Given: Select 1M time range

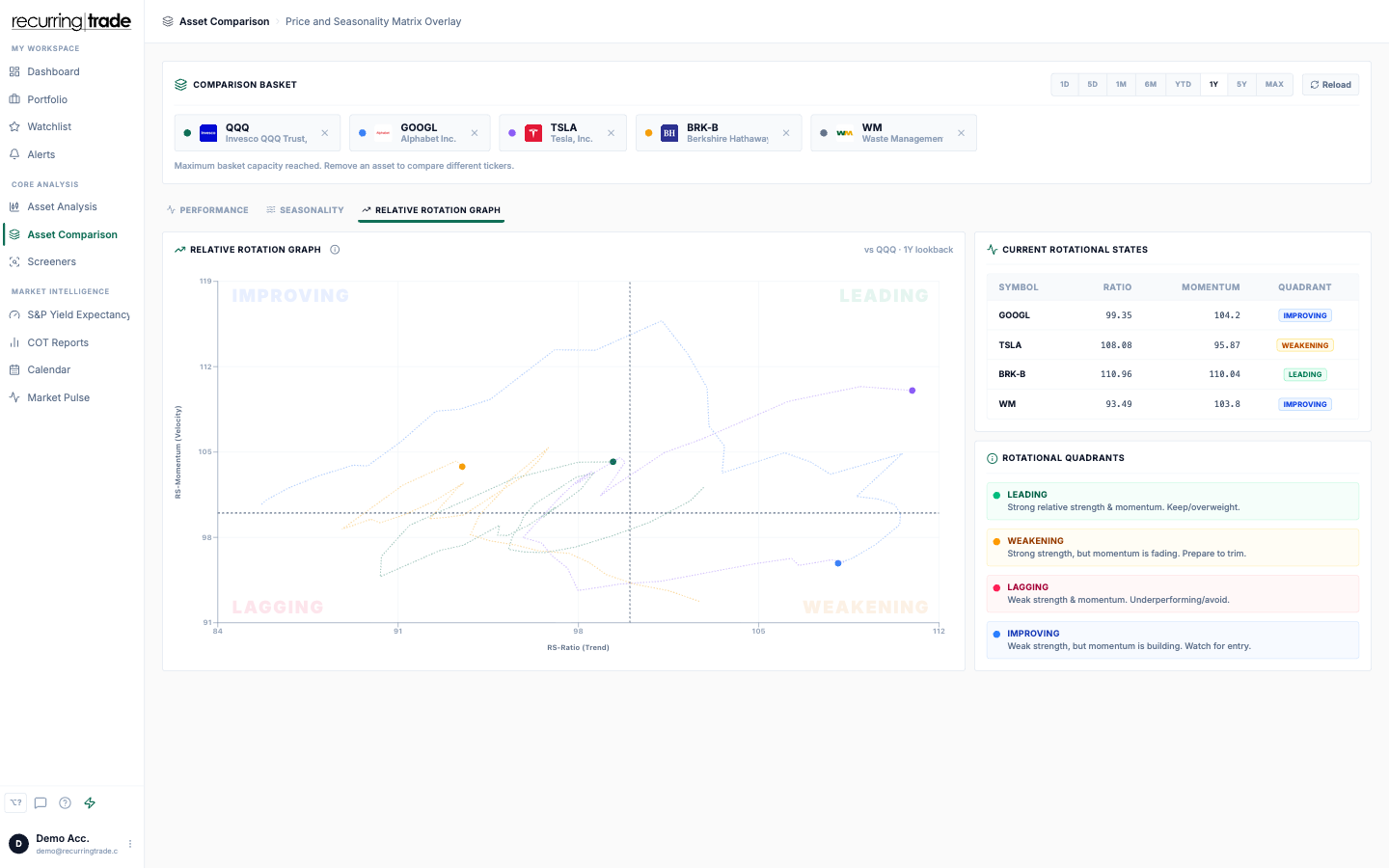Looking at the screenshot, I should 1121,85.
